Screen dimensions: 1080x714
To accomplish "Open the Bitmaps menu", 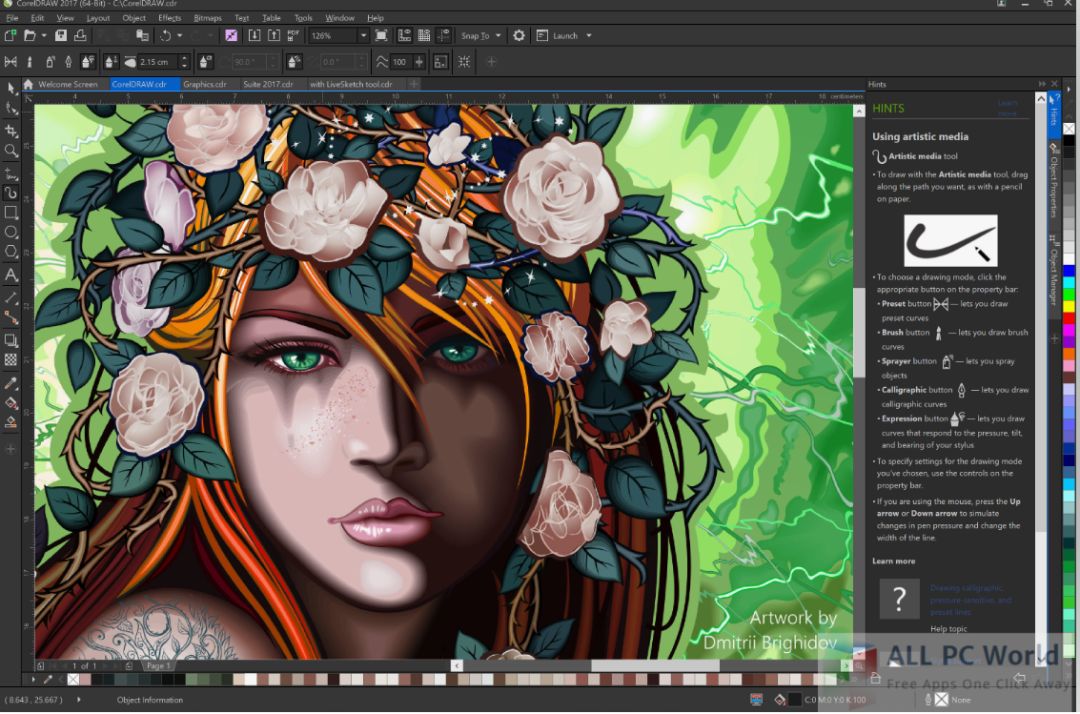I will (207, 18).
